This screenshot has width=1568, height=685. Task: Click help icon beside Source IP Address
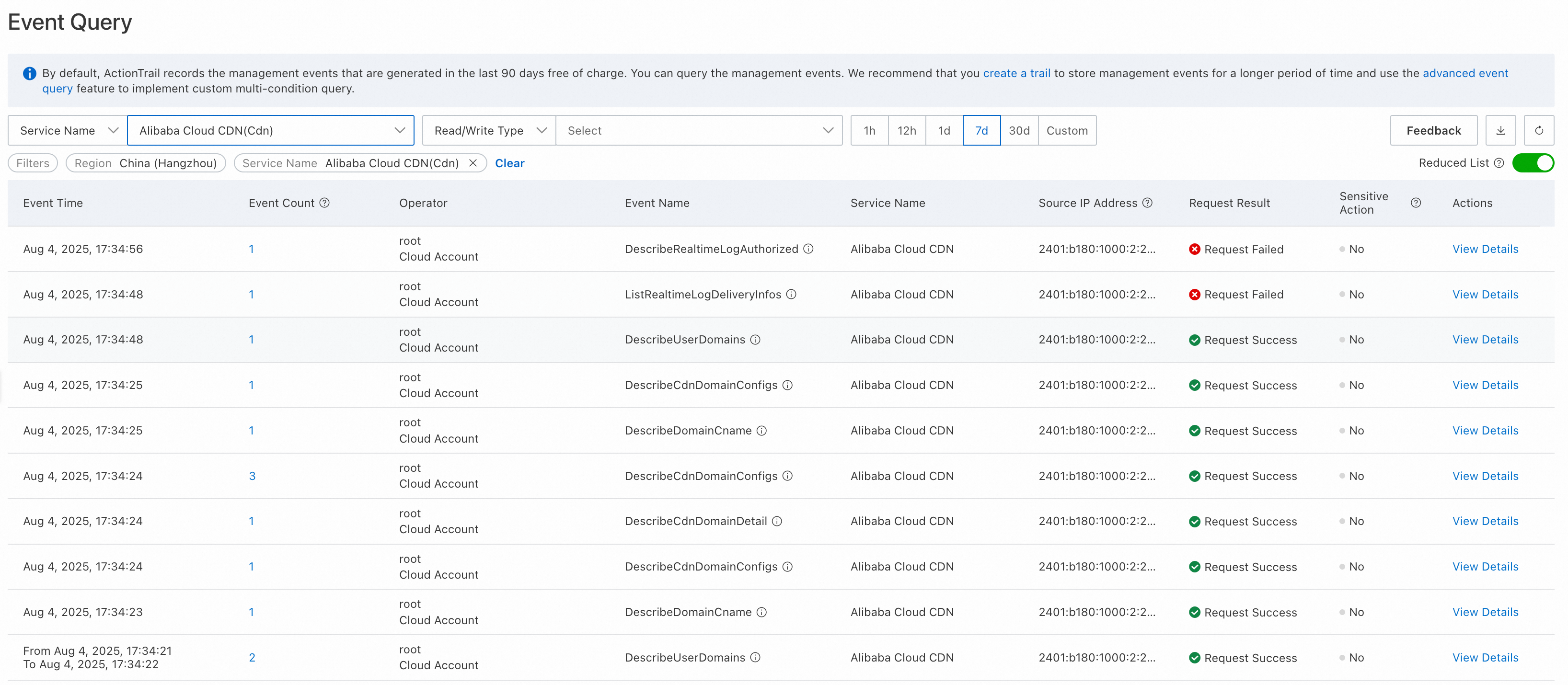(x=1147, y=203)
